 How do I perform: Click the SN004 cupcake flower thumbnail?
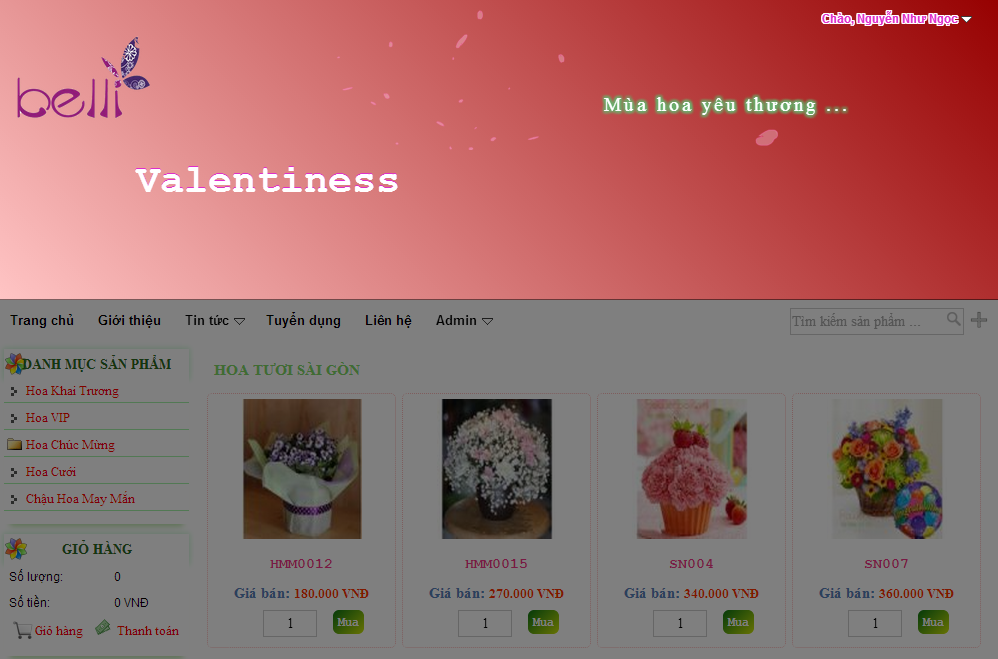tap(692, 469)
